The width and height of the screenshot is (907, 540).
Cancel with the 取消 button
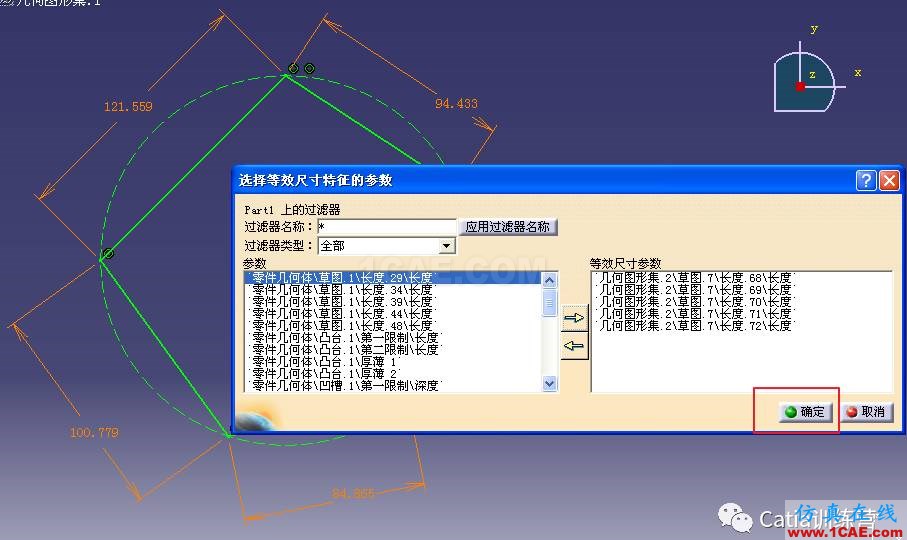tap(867, 412)
